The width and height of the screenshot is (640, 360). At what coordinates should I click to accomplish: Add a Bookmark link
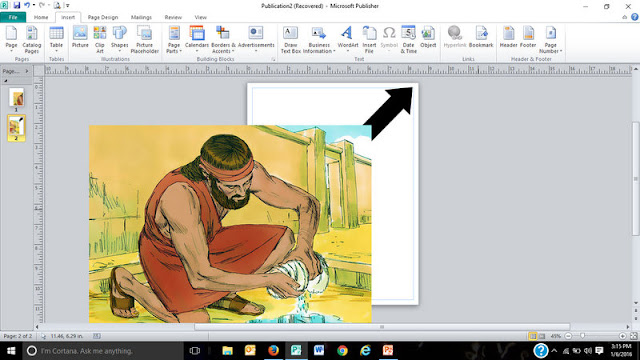(481, 37)
